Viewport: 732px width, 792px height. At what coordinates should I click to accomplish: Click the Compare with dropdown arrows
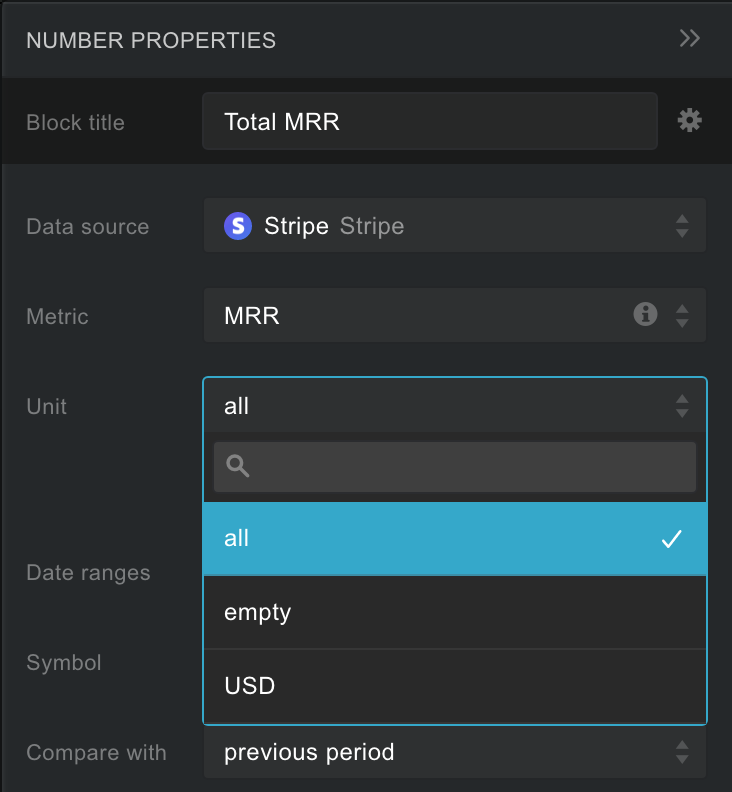682,752
